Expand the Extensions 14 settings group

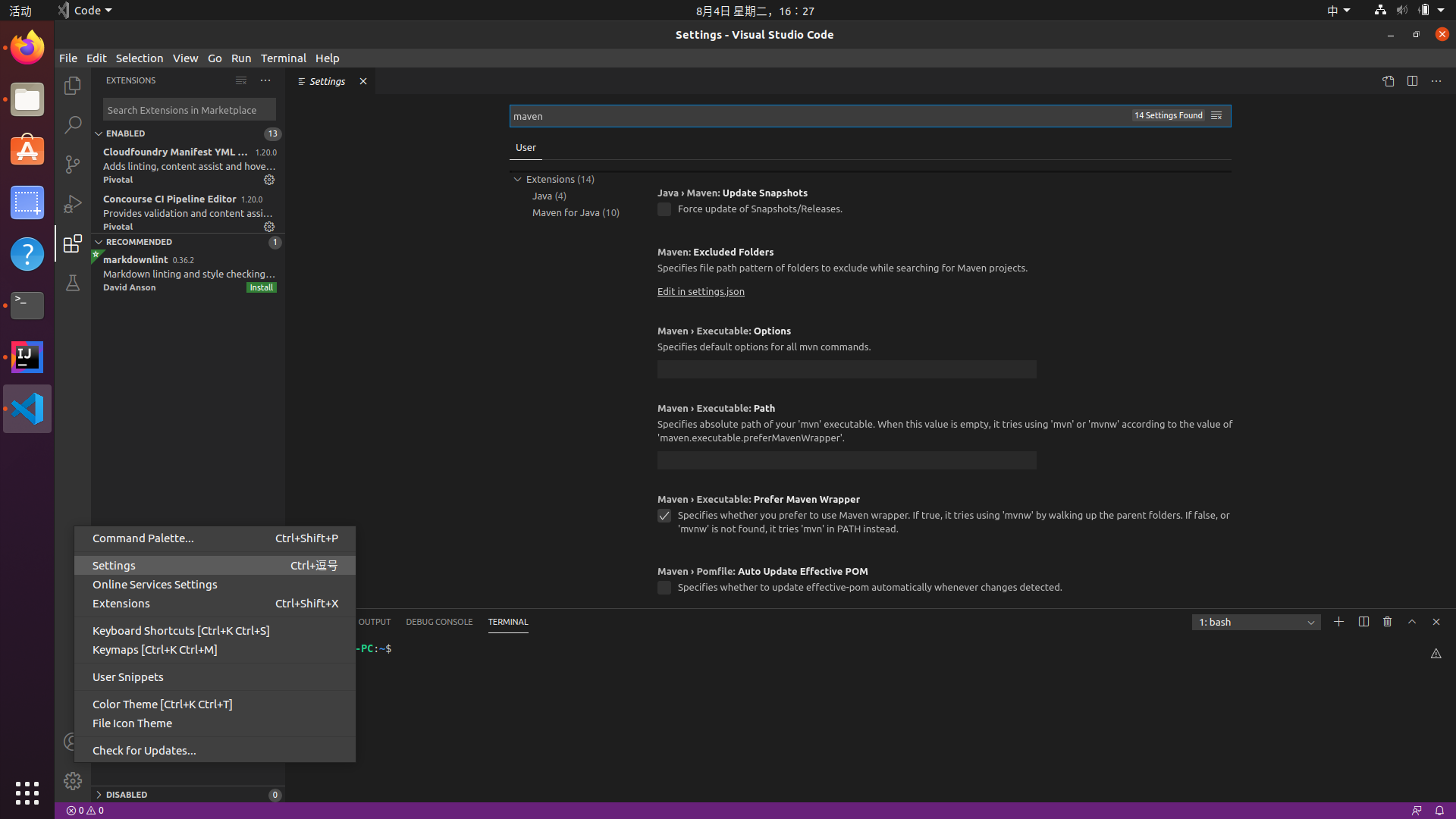(559, 178)
